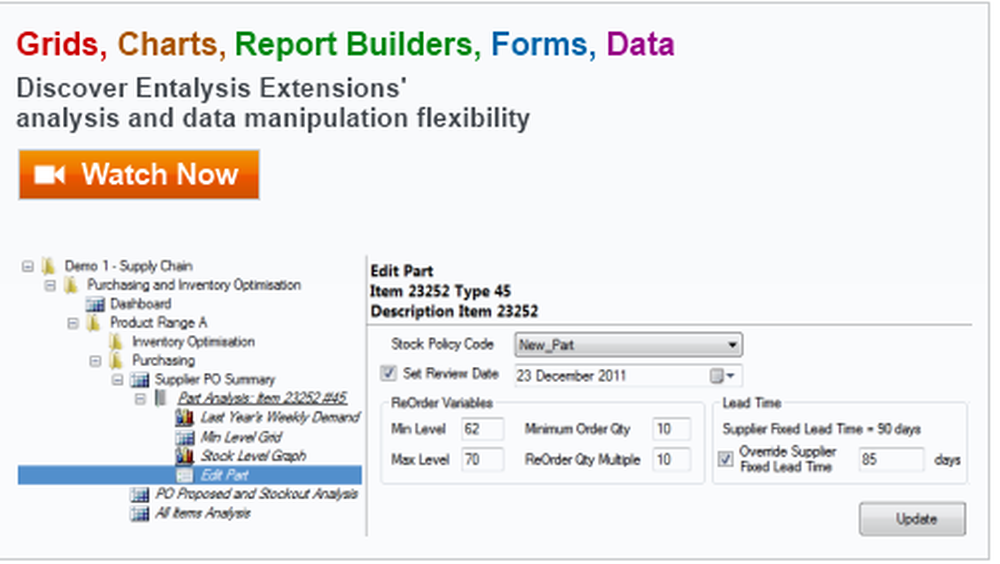
Task: Click the Product Range A folder icon
Action: click(94, 323)
